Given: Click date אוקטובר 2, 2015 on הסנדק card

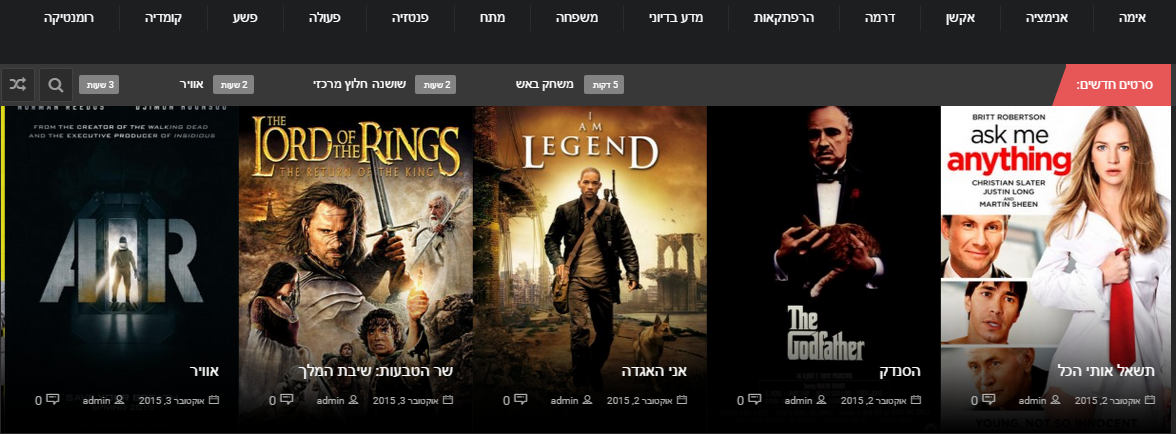Looking at the screenshot, I should pos(874,400).
